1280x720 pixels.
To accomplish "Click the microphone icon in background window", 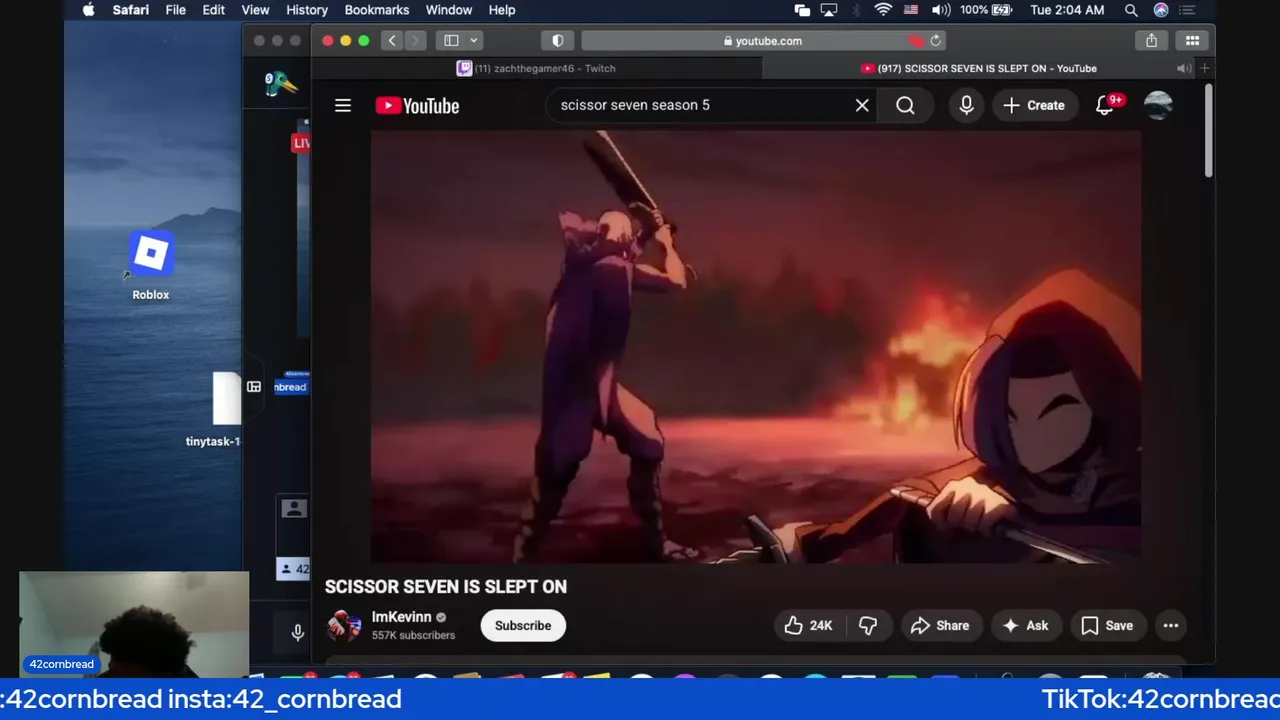I will (x=297, y=632).
